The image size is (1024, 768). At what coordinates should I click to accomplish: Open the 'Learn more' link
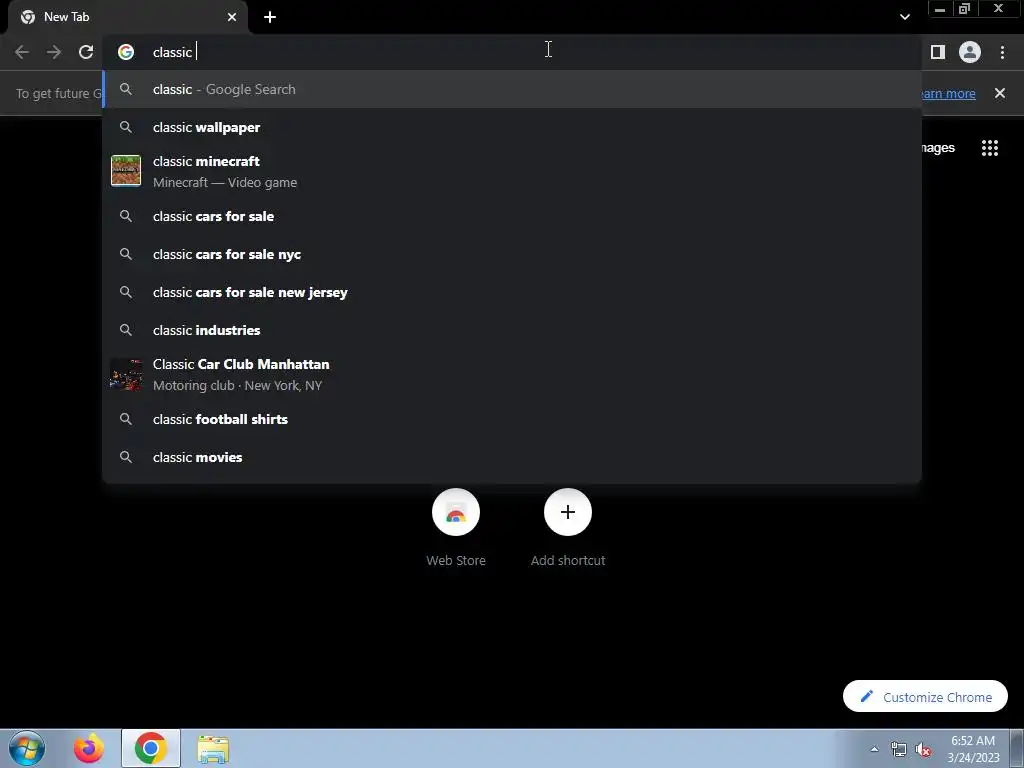(x=949, y=93)
